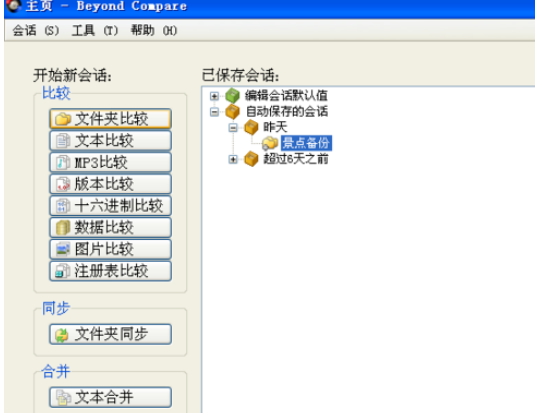Launch the 图片比较 session

click(110, 250)
